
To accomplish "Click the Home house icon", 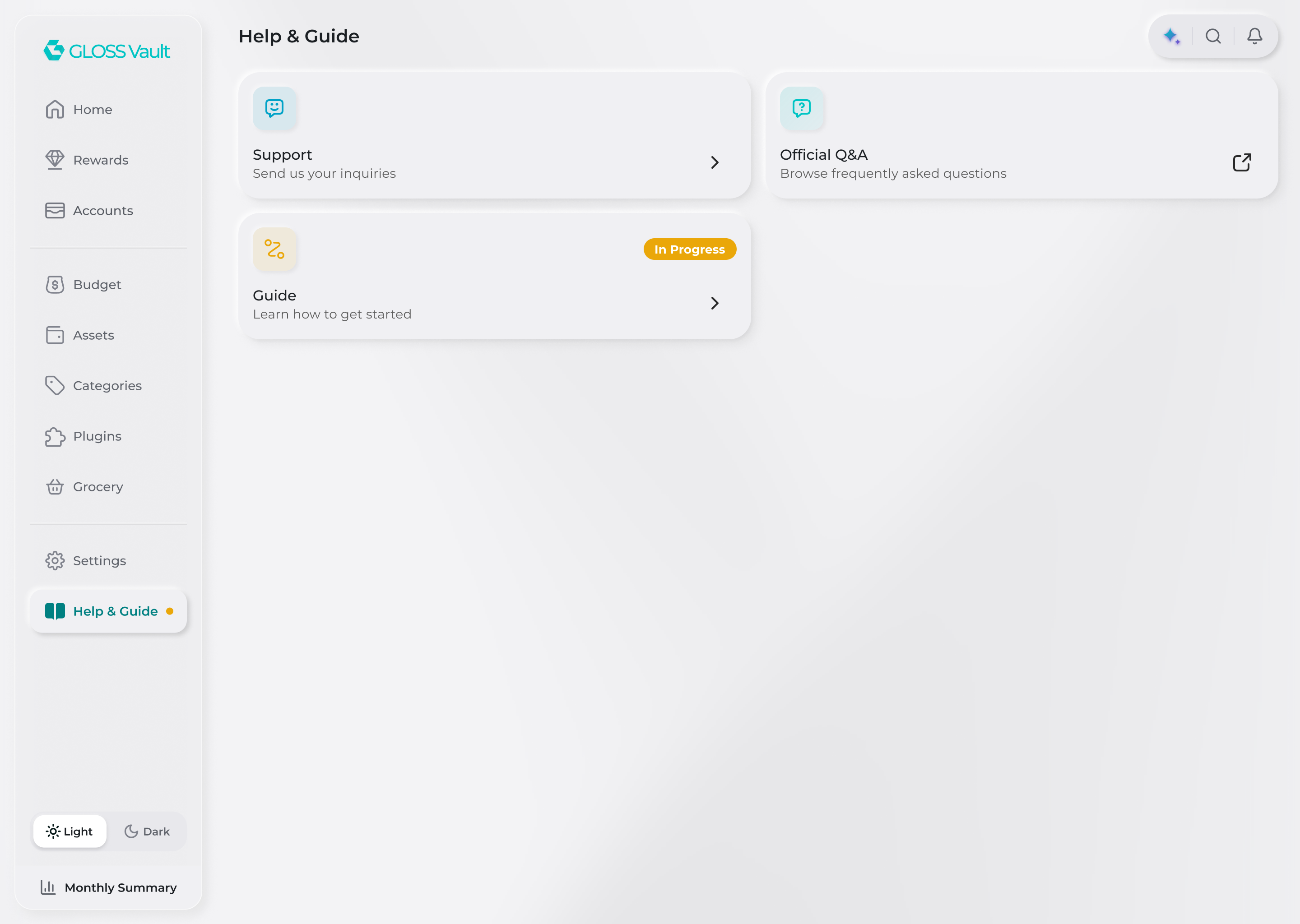I will 55,109.
